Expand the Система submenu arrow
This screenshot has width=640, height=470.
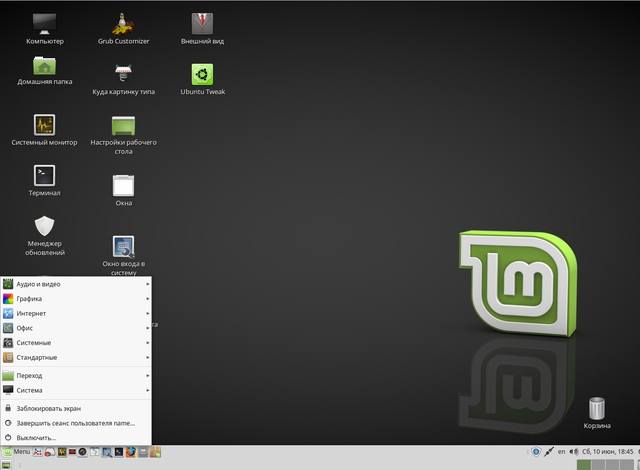click(x=147, y=390)
